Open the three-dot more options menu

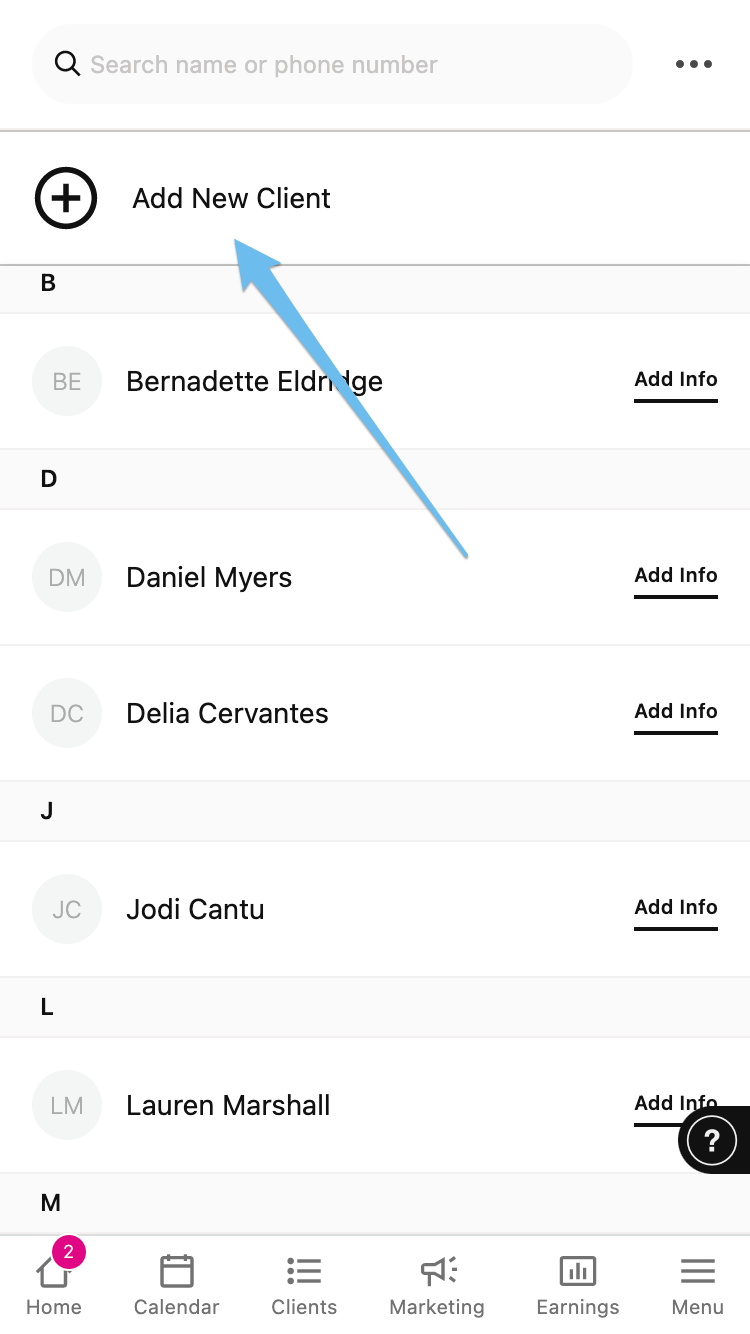[x=693, y=64]
